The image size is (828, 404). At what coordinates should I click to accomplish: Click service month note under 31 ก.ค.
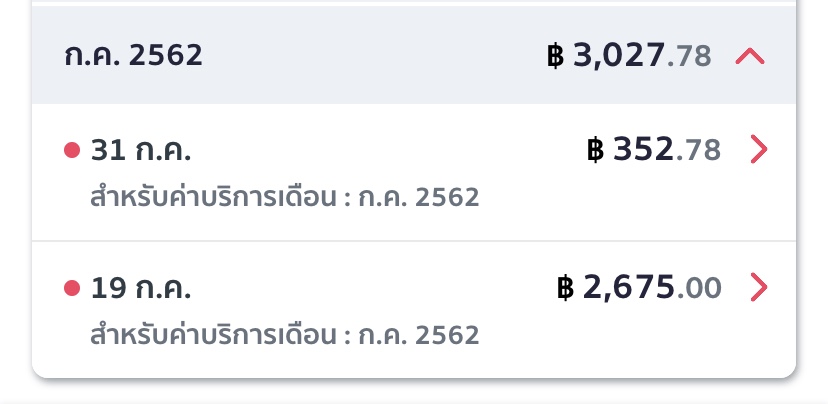(285, 197)
